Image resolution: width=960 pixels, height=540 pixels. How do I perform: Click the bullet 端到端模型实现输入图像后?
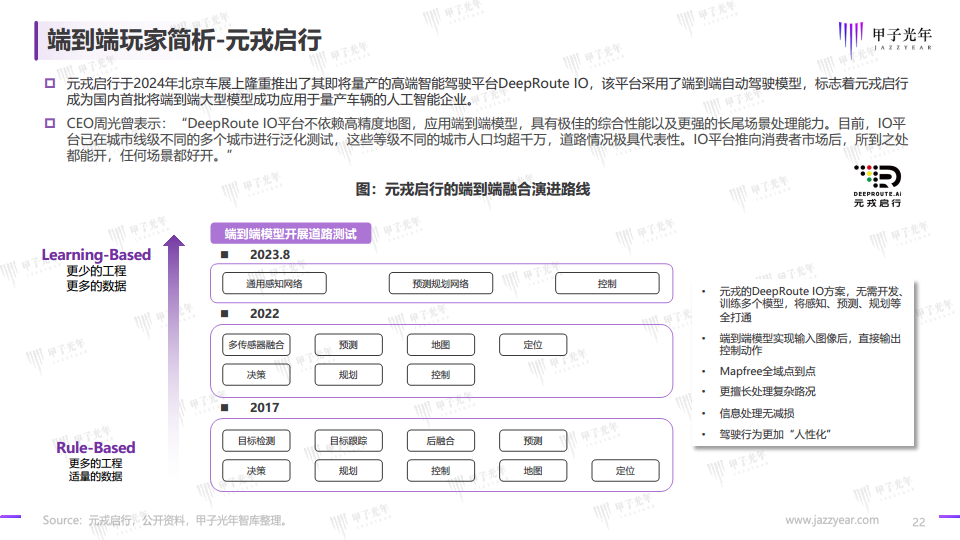tap(810, 344)
